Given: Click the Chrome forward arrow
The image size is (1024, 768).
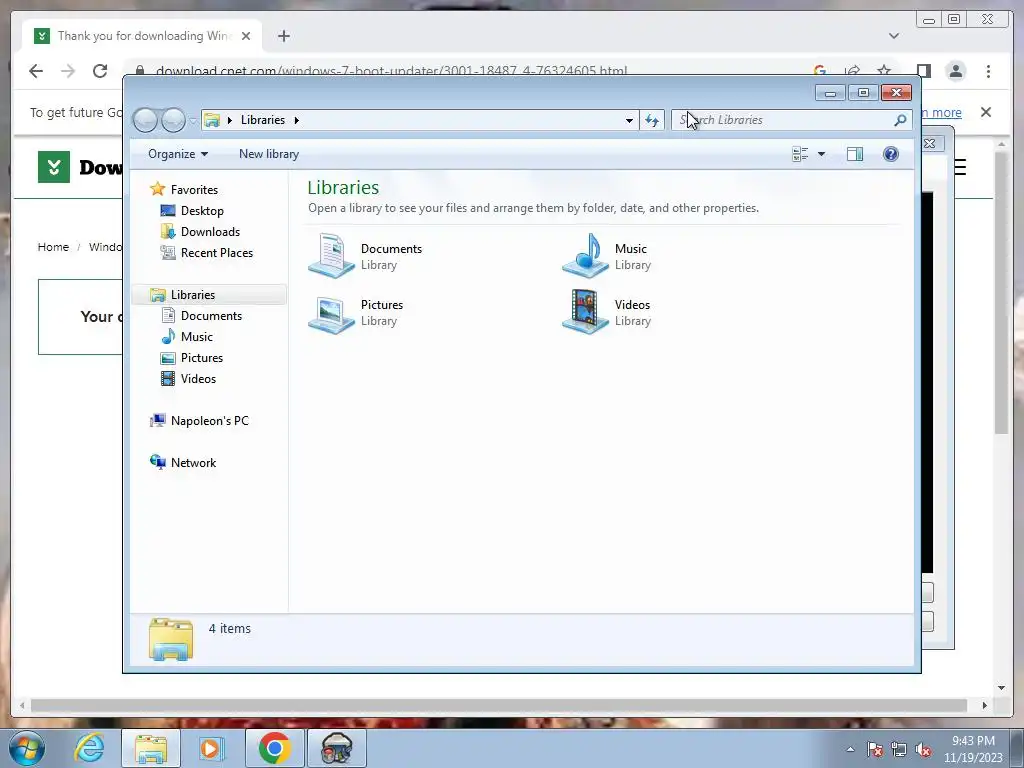Looking at the screenshot, I should 68,71.
